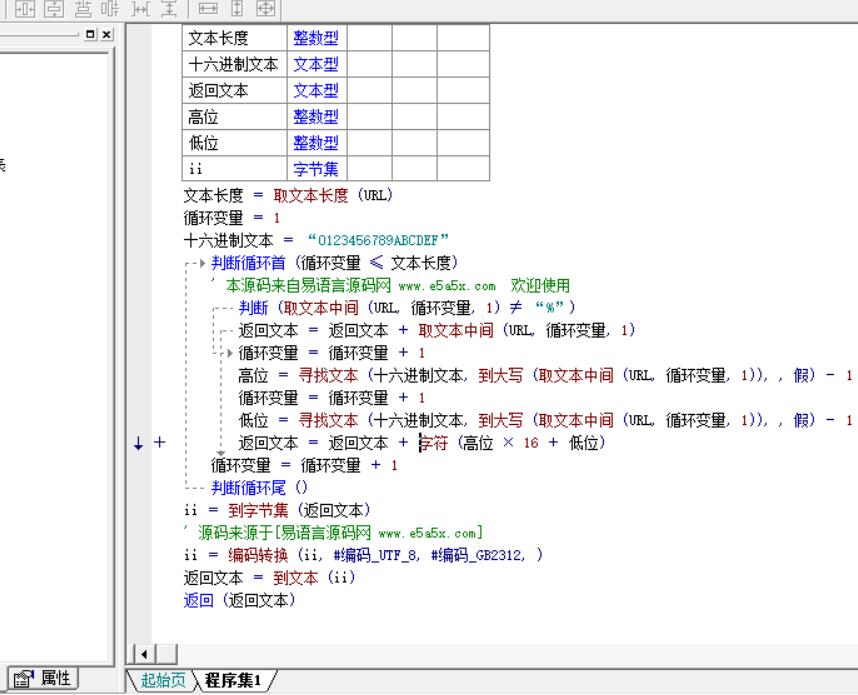Image resolution: width=858 pixels, height=695 pixels.
Task: Click 取文本中间 in the 返回文本 append line
Action: tap(456, 330)
